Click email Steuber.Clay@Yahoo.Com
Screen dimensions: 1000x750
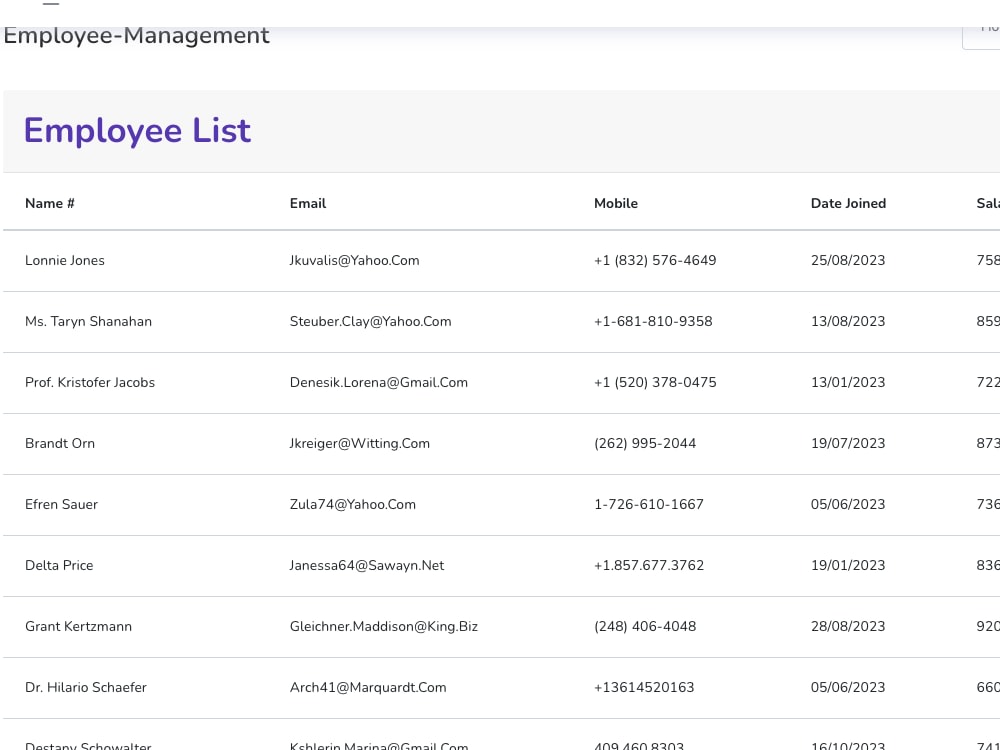(x=371, y=321)
